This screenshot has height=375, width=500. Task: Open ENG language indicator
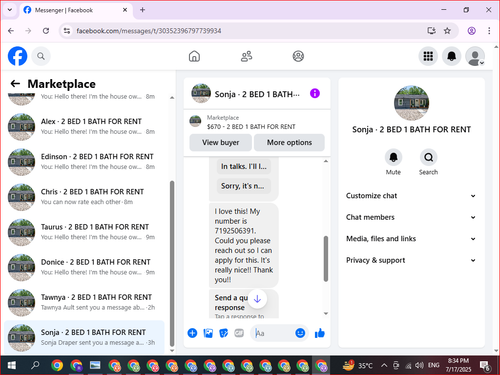[433, 365]
